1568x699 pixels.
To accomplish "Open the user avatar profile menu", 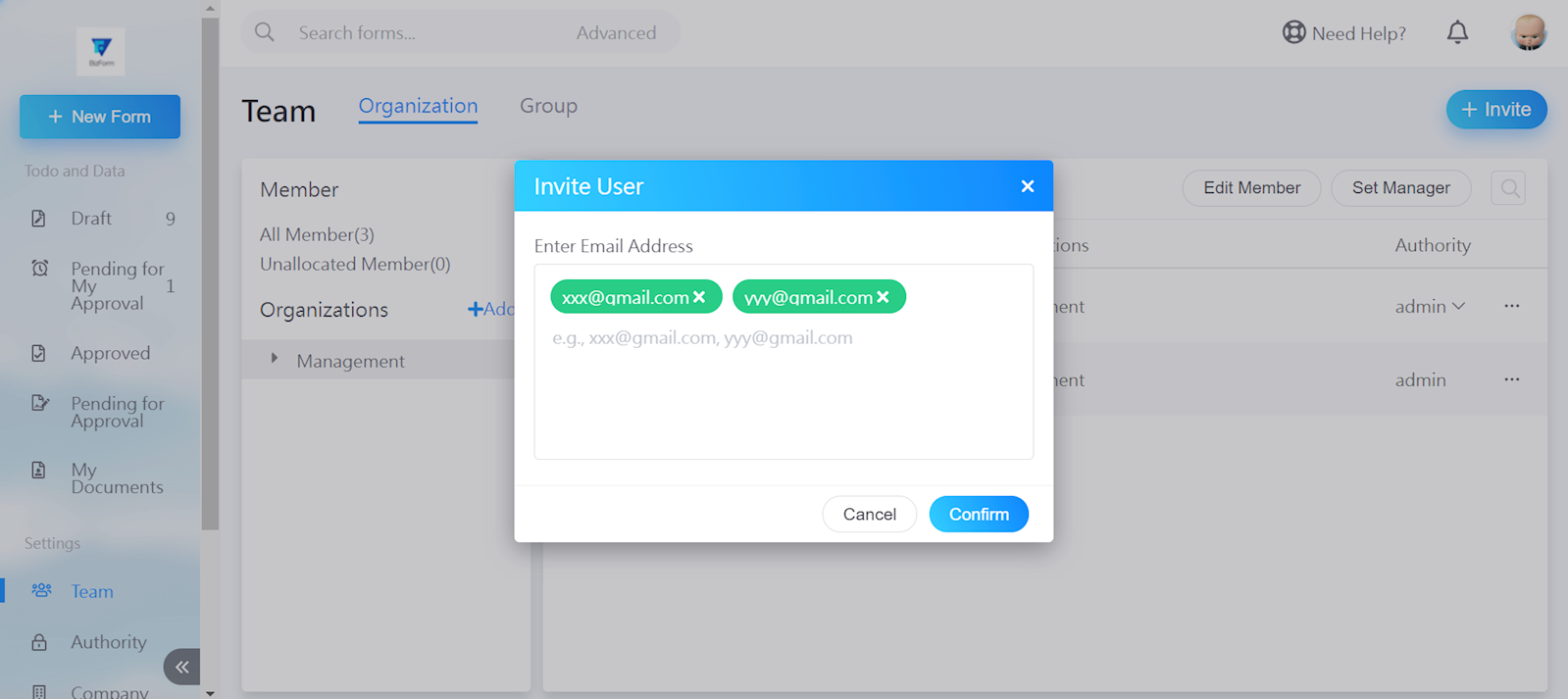I will pyautogui.click(x=1528, y=32).
